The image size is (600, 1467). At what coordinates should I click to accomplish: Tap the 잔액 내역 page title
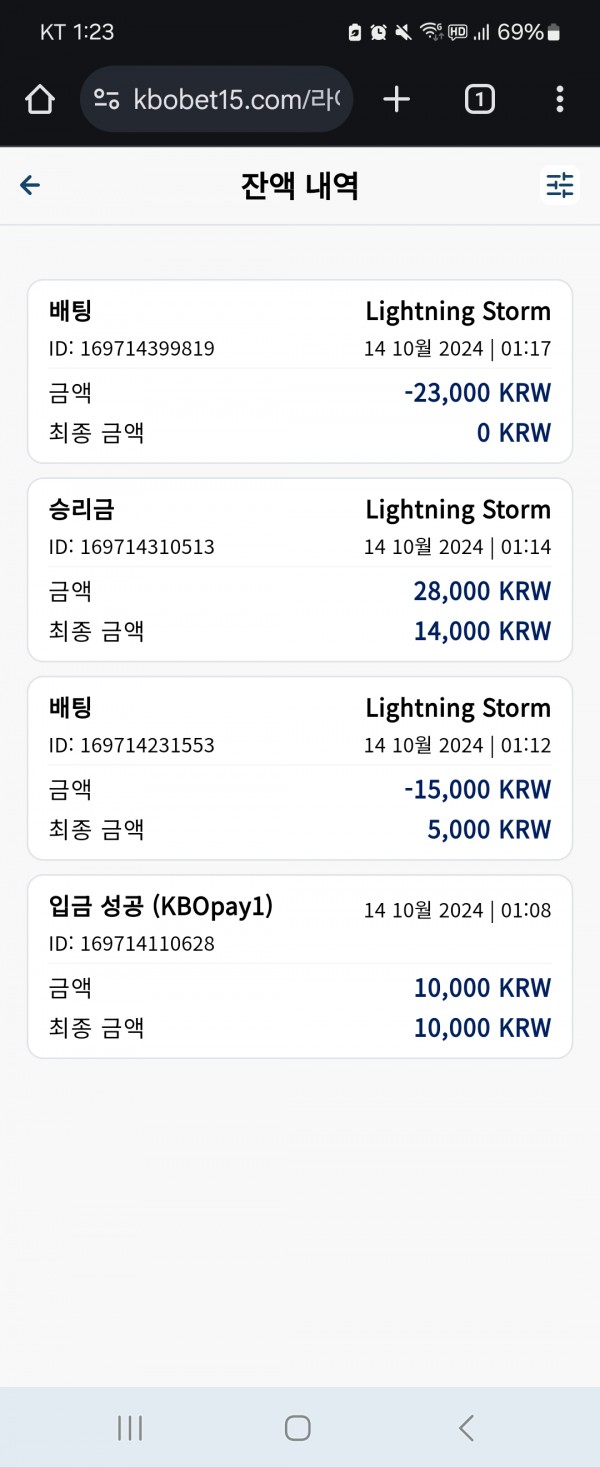point(299,186)
